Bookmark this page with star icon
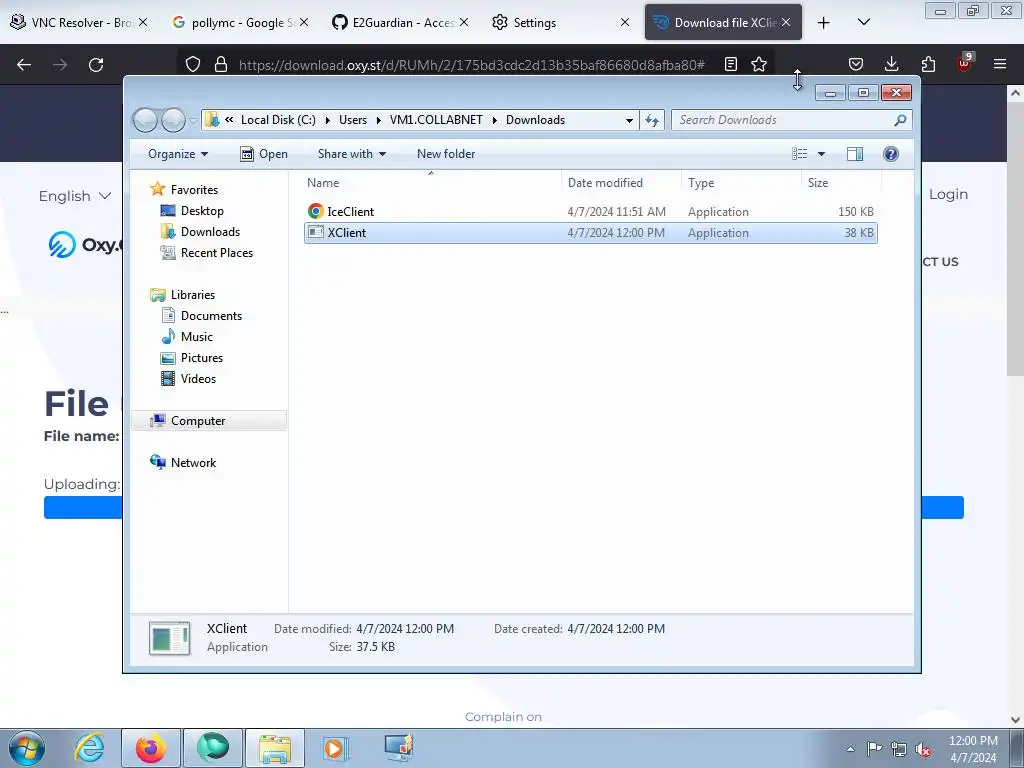 point(759,65)
